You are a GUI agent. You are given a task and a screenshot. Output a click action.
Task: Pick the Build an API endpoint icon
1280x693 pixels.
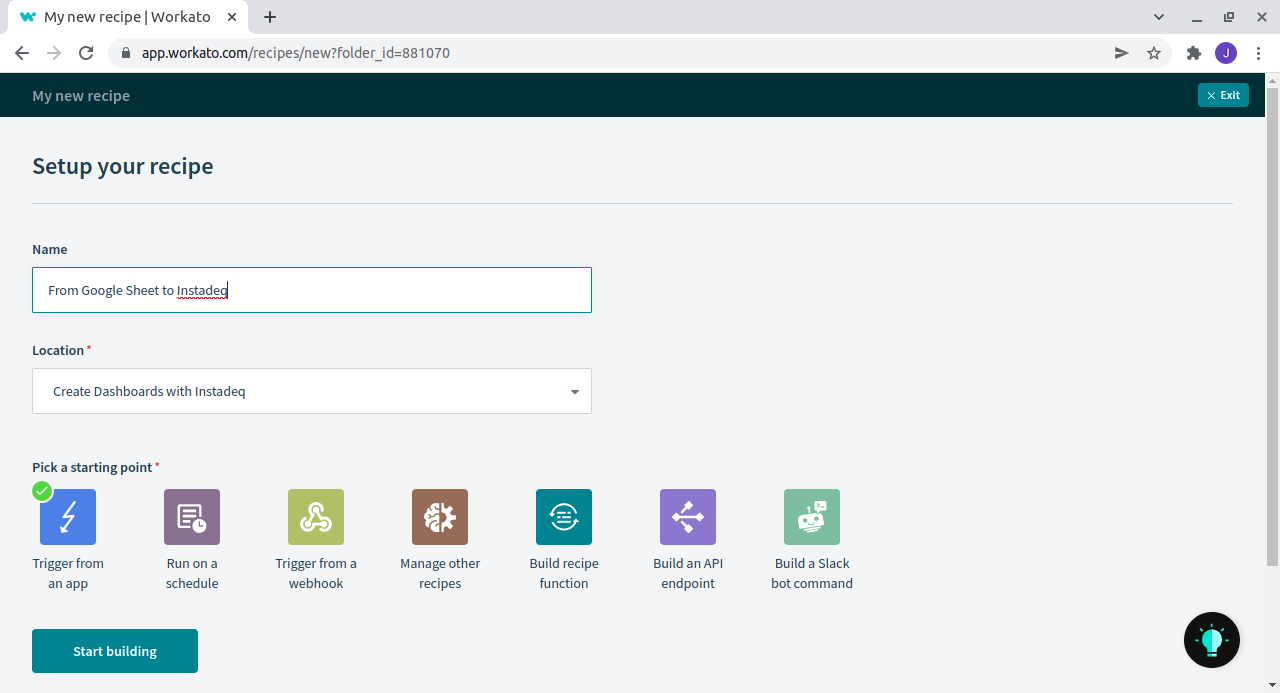pyautogui.click(x=688, y=517)
